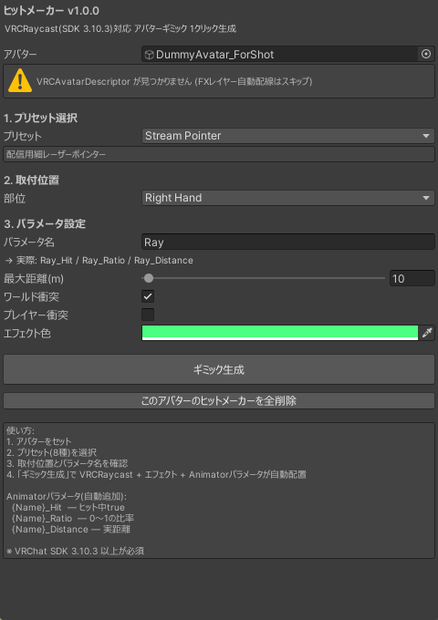Image resolution: width=438 pixels, height=620 pixels.
Task: Click the 使い方 help text box
Action: pyautogui.click(x=219, y=490)
